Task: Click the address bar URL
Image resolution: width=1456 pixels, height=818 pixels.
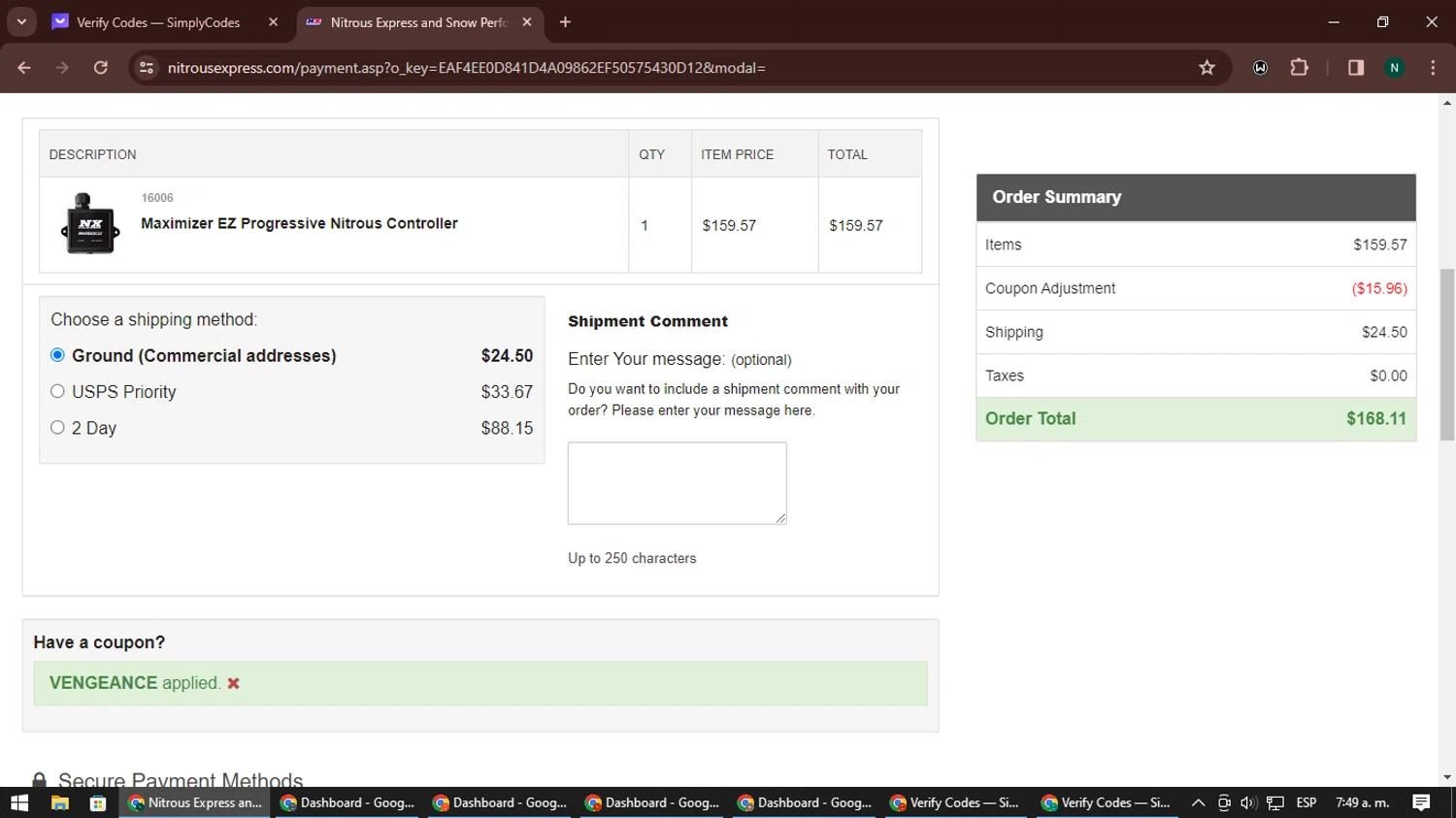Action: (x=466, y=67)
